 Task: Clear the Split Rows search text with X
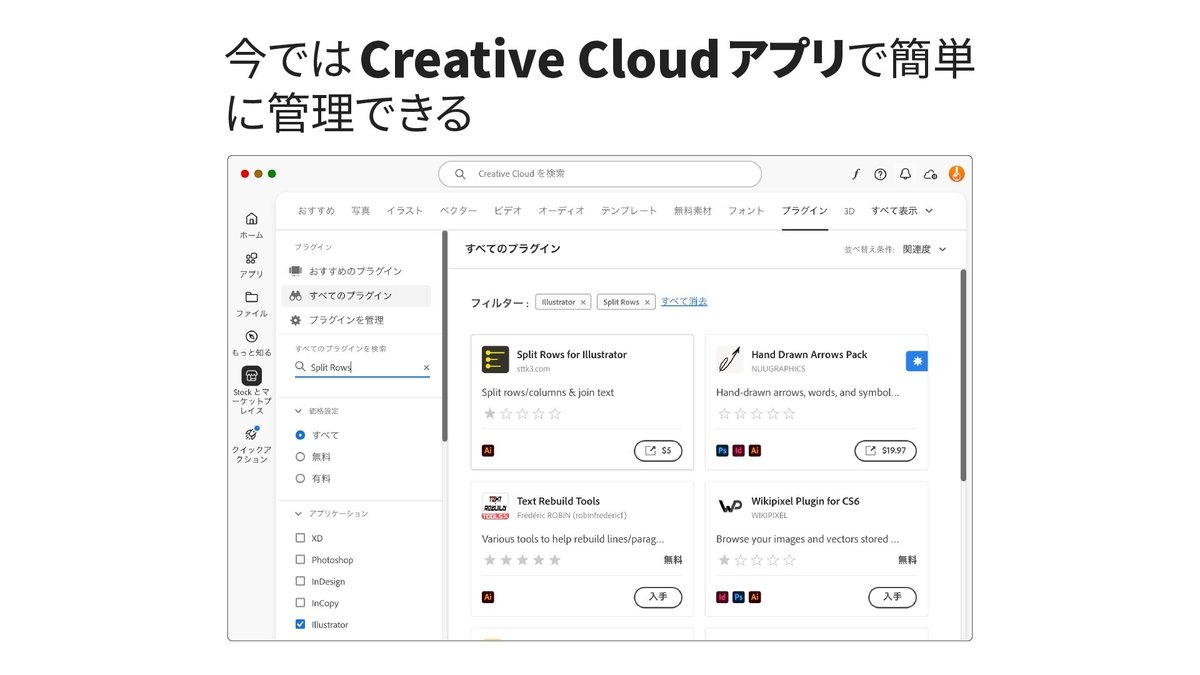(426, 368)
